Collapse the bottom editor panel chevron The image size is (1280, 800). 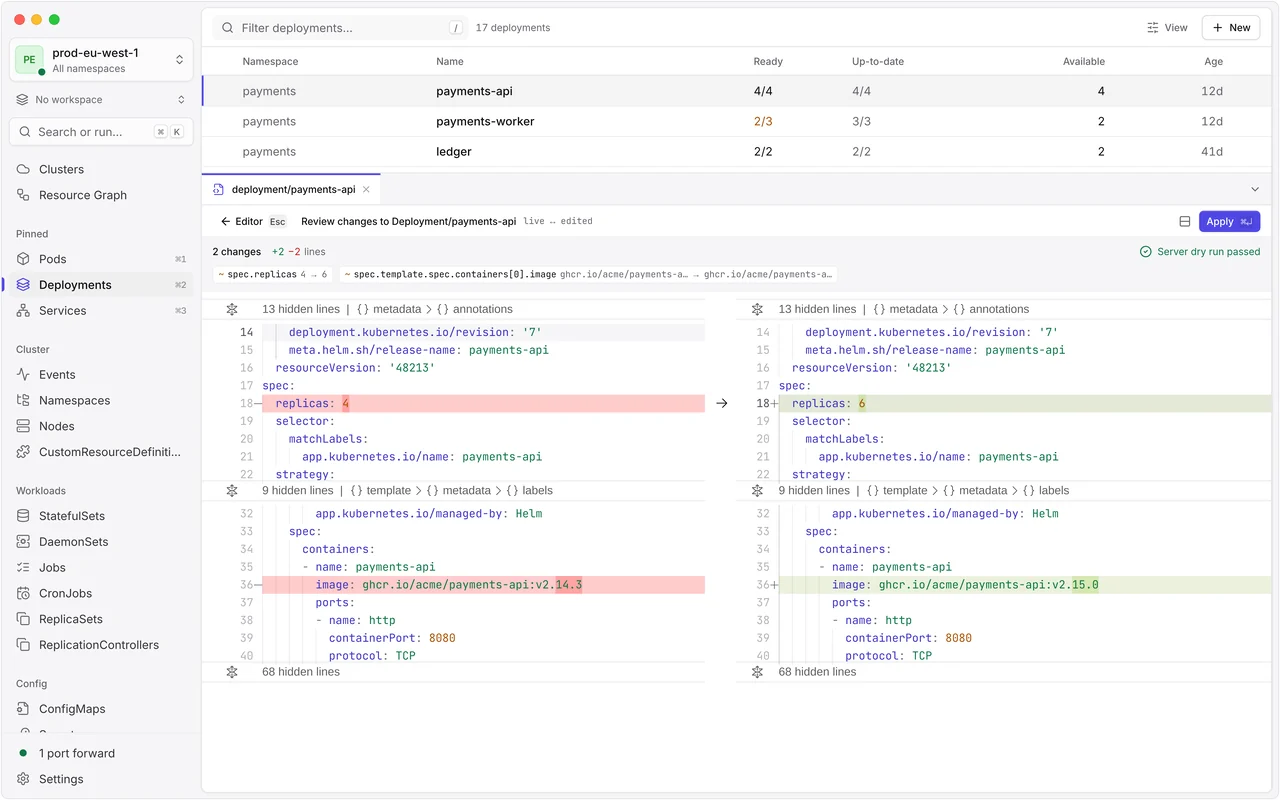(1255, 189)
